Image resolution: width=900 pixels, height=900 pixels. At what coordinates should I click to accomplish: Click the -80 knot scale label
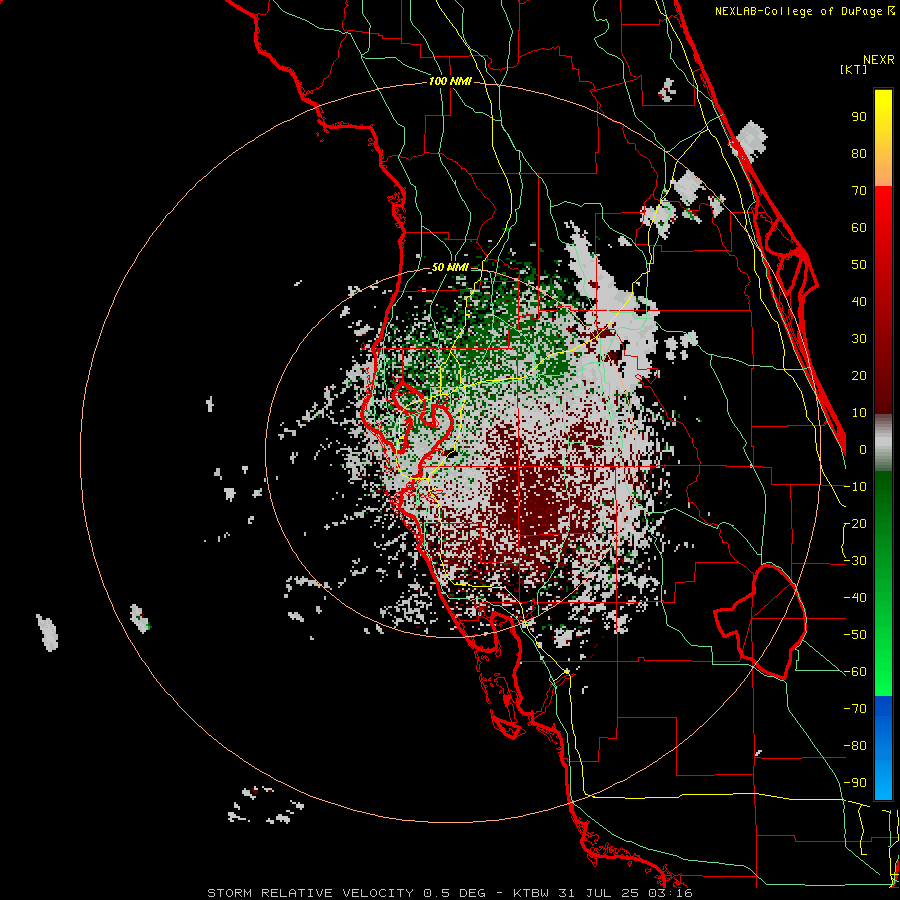tap(855, 746)
